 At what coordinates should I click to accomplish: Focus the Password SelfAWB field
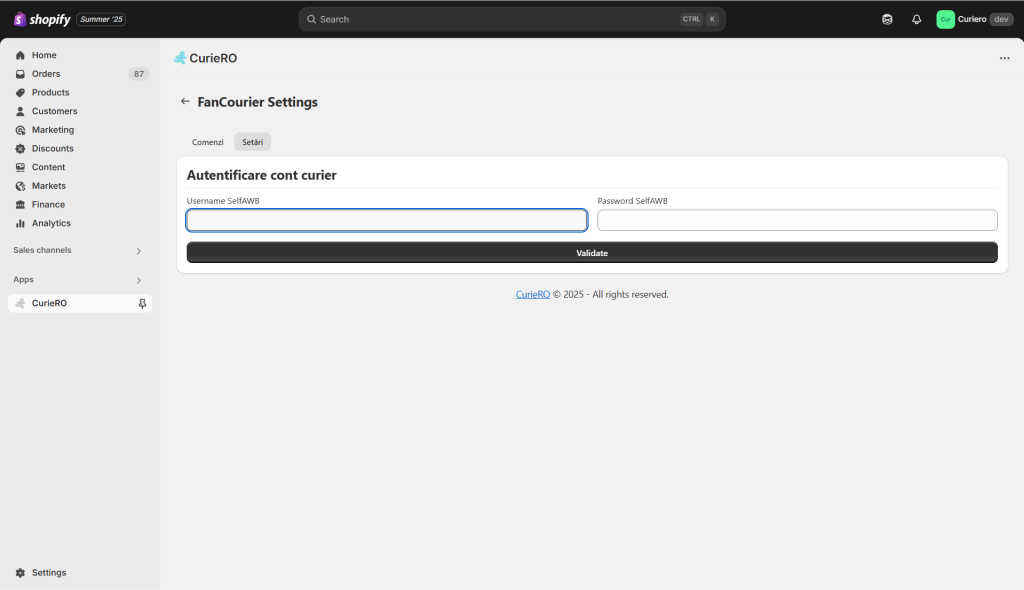(797, 220)
